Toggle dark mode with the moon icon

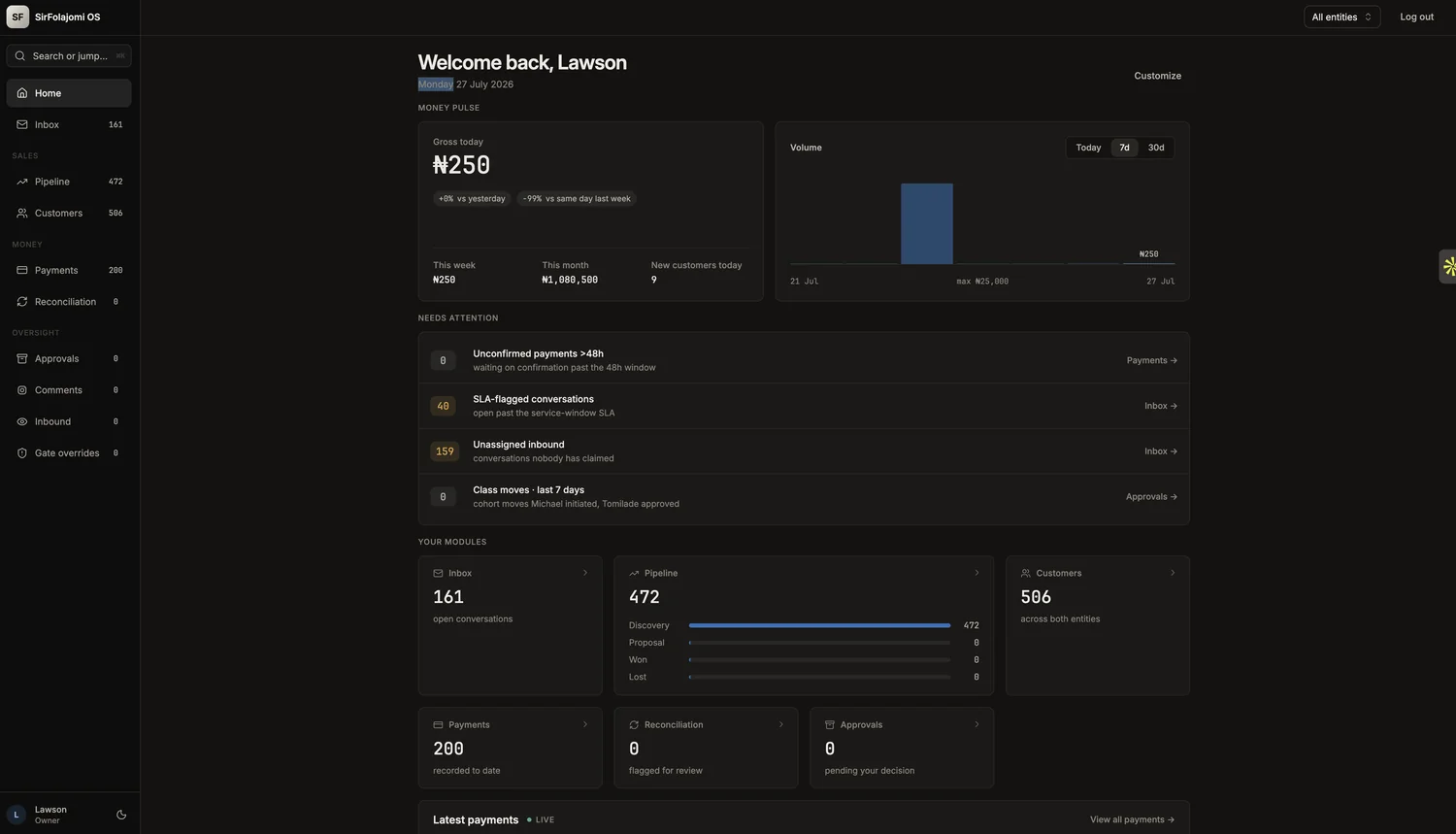coord(121,815)
